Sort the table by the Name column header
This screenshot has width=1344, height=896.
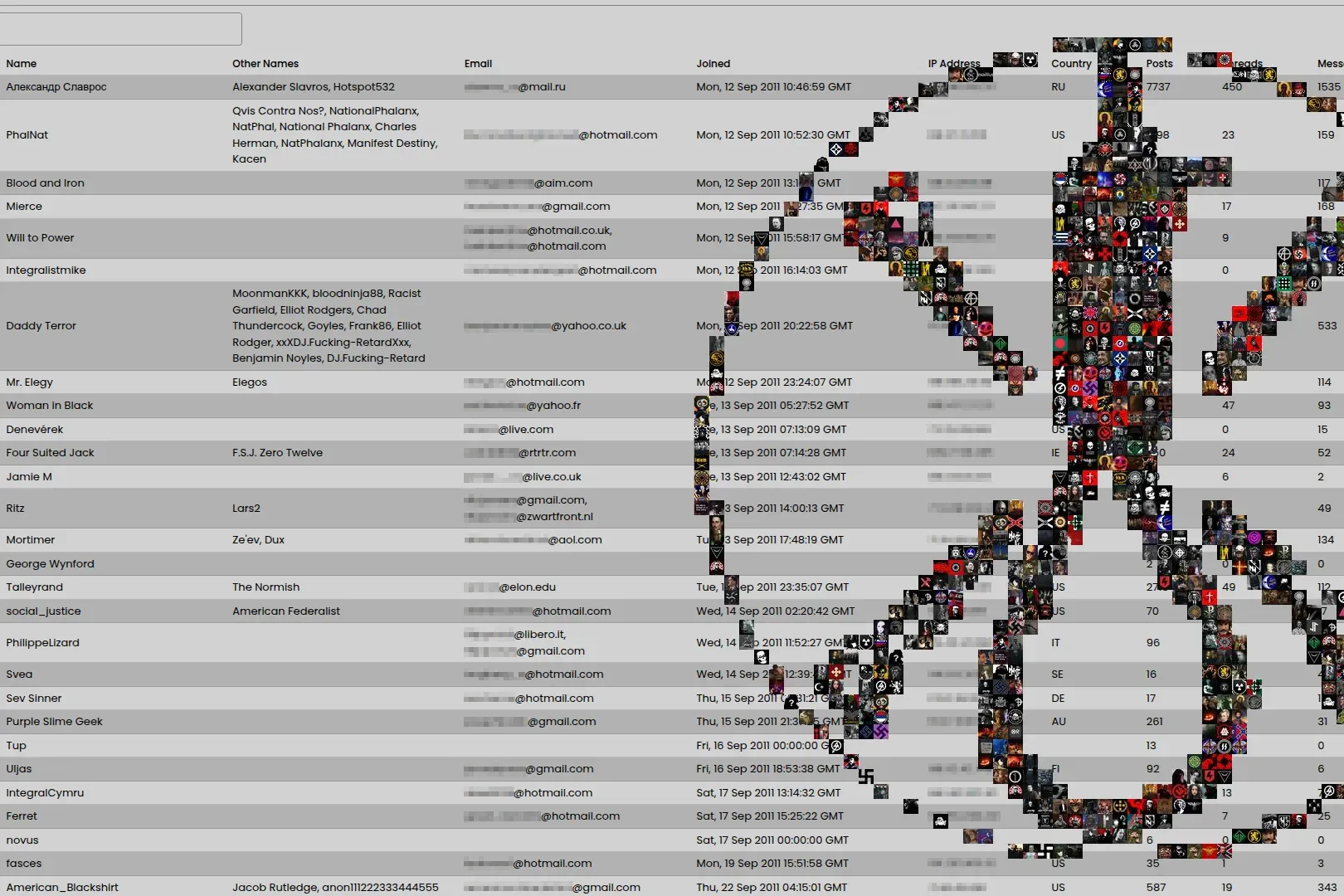click(21, 63)
